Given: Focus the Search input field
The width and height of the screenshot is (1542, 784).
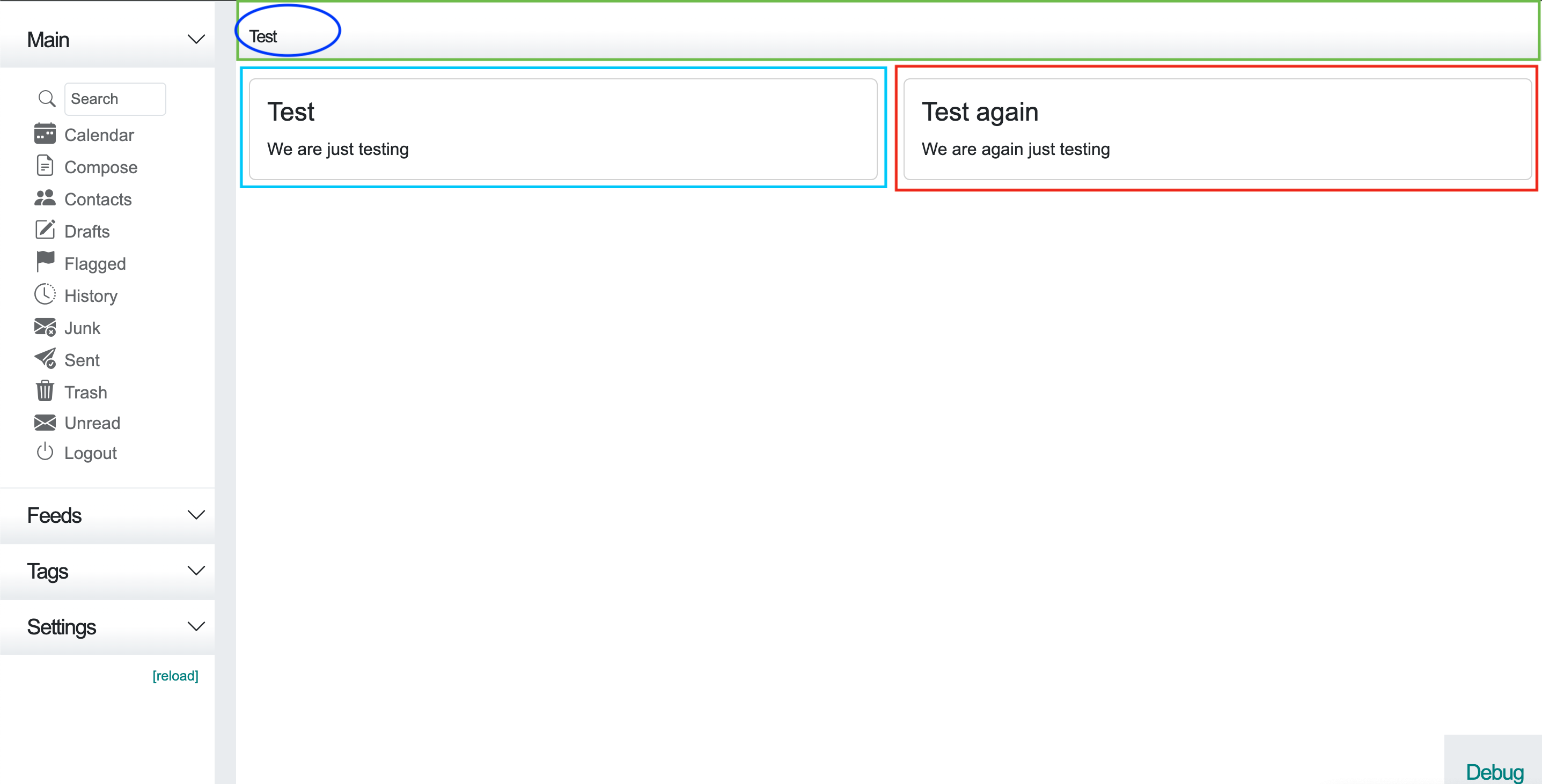Looking at the screenshot, I should pyautogui.click(x=115, y=99).
